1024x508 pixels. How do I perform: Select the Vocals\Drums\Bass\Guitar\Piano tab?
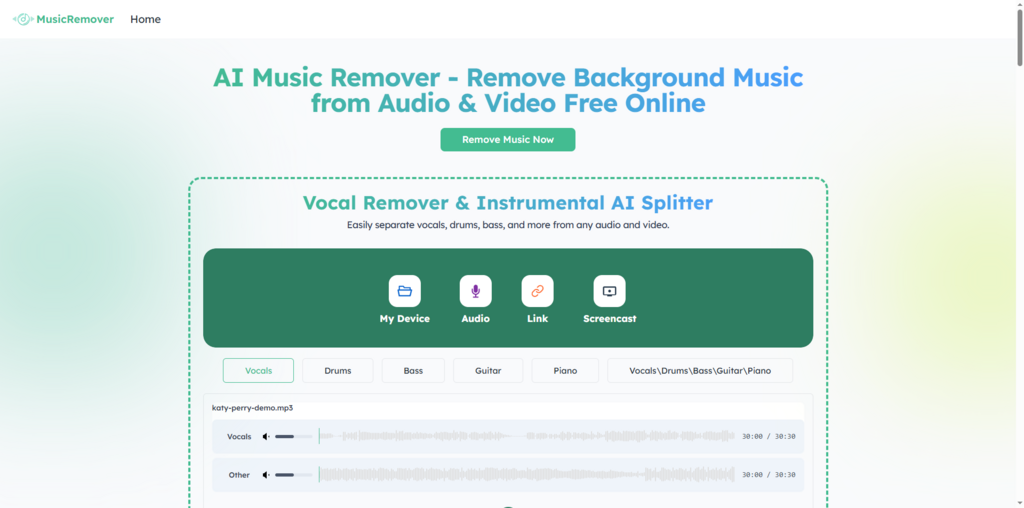(x=700, y=370)
